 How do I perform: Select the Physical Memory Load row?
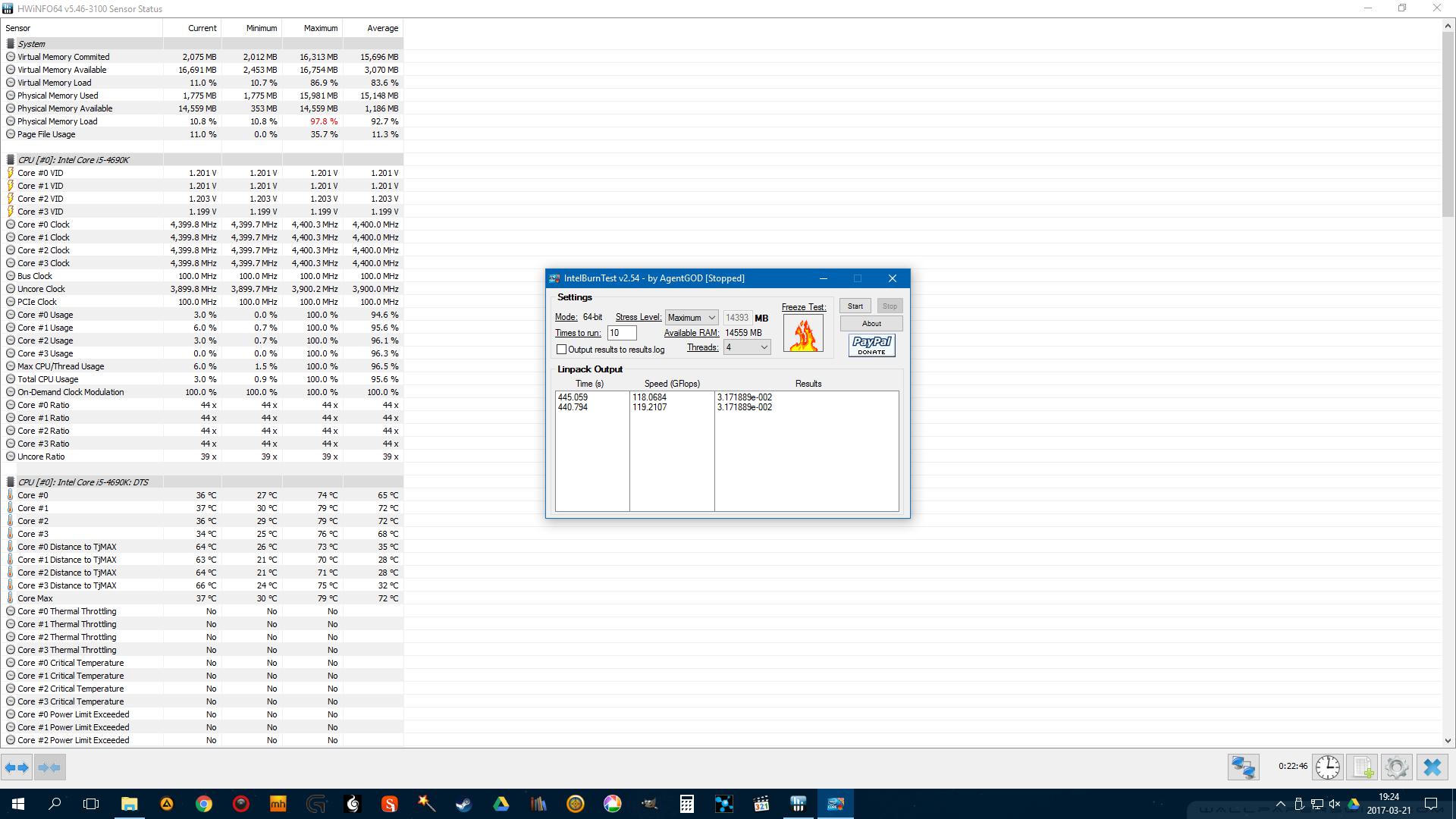[203, 121]
